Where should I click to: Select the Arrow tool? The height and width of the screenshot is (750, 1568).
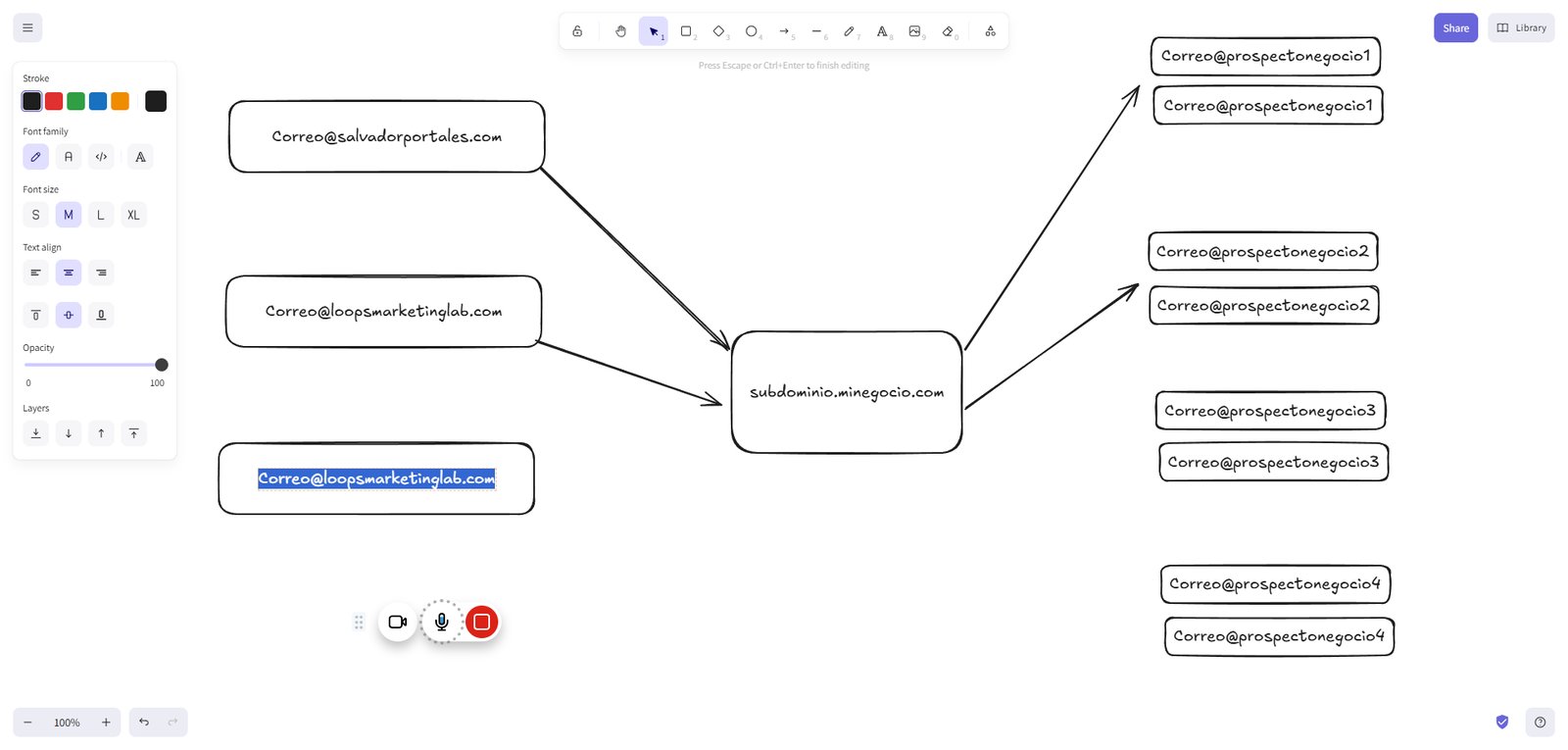click(784, 31)
